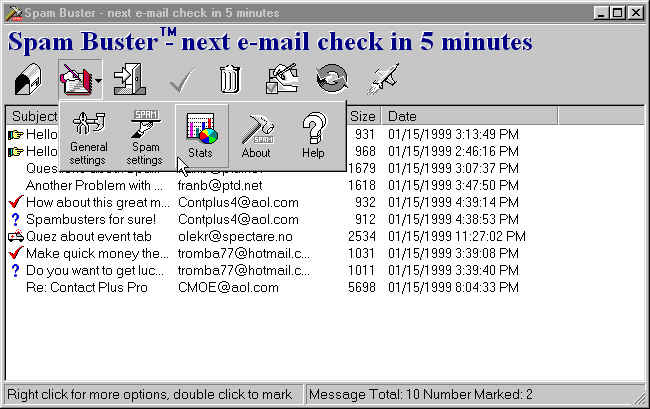Image resolution: width=650 pixels, height=409 pixels.
Task: Click pointing hand icon on the 3:13:49 PM Hello row
Action: coord(15,134)
